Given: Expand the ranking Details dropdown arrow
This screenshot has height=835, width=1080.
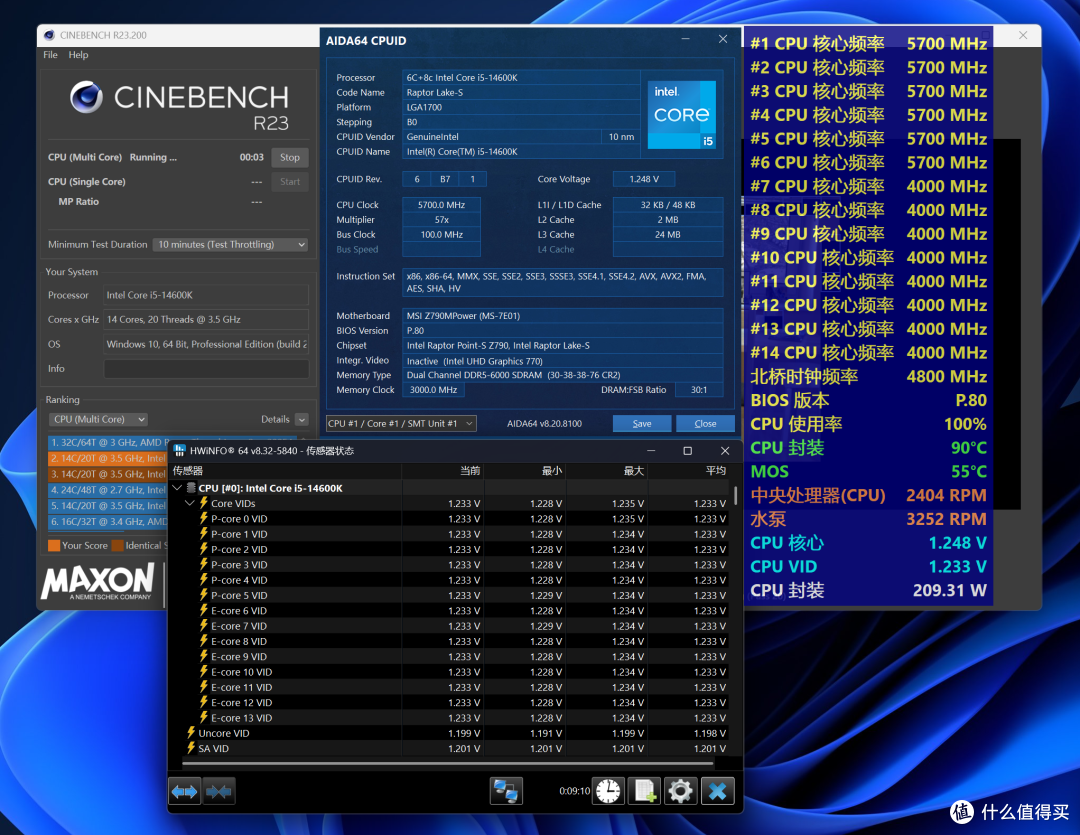Looking at the screenshot, I should coord(302,419).
